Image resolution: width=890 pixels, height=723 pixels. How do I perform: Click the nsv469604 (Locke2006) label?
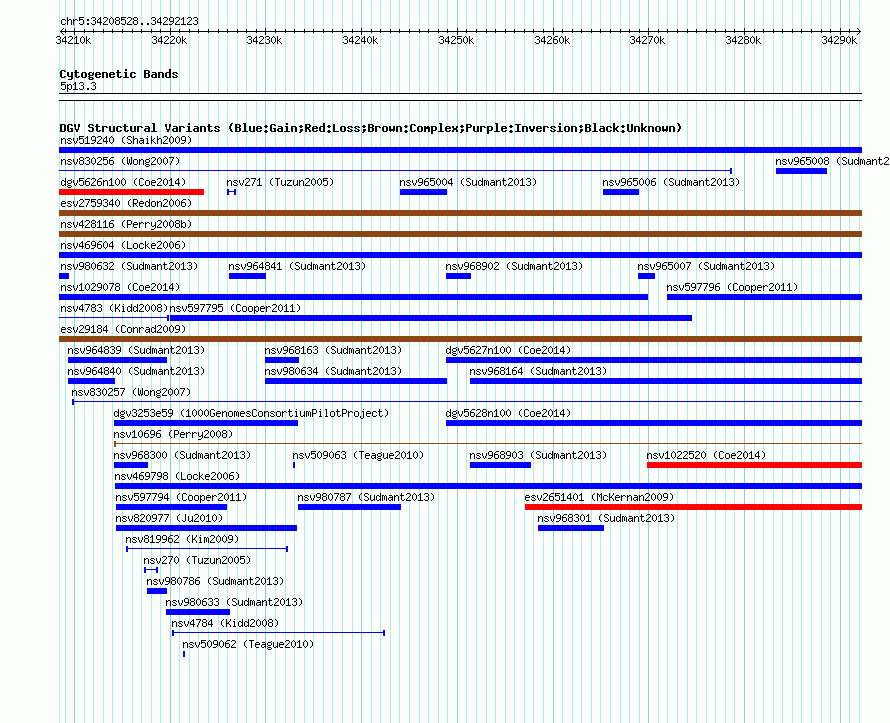(x=123, y=245)
